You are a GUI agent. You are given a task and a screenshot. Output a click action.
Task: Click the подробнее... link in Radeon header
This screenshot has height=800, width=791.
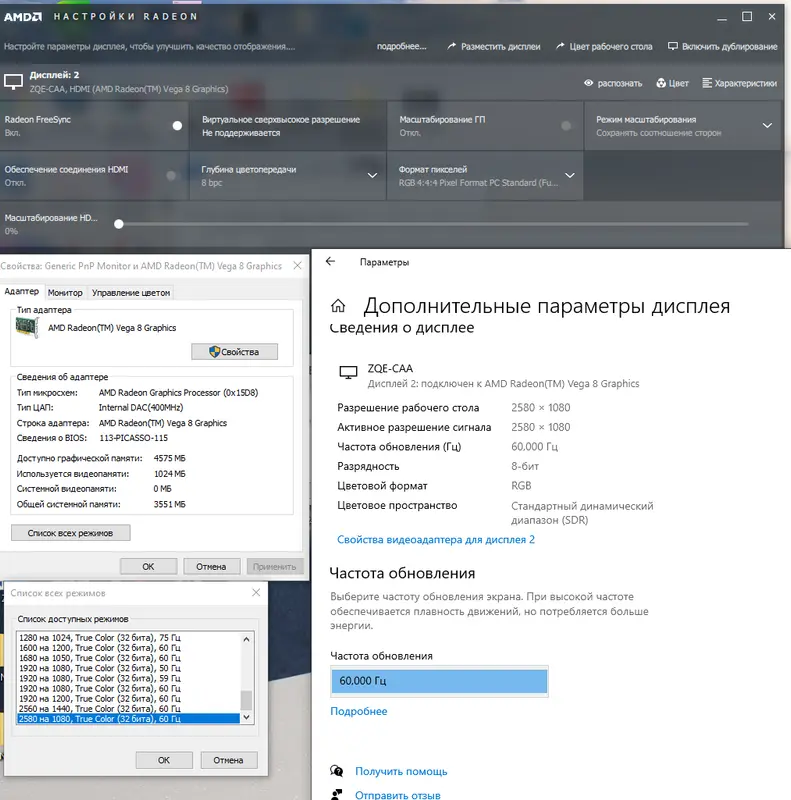pyautogui.click(x=402, y=46)
